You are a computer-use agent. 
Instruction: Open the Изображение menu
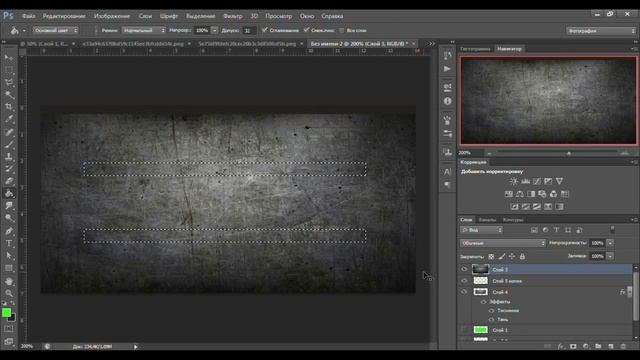tap(112, 16)
